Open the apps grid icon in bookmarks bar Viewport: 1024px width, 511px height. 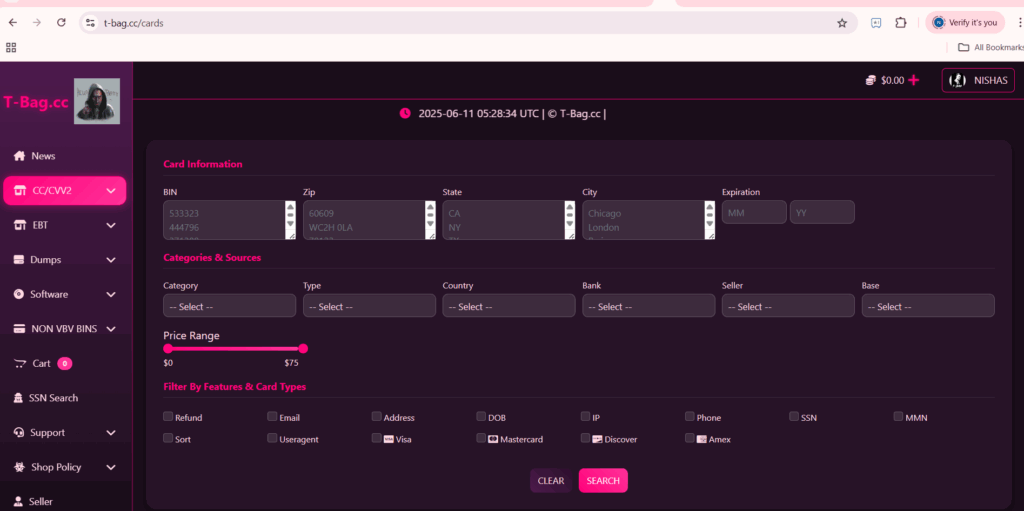click(x=10, y=47)
